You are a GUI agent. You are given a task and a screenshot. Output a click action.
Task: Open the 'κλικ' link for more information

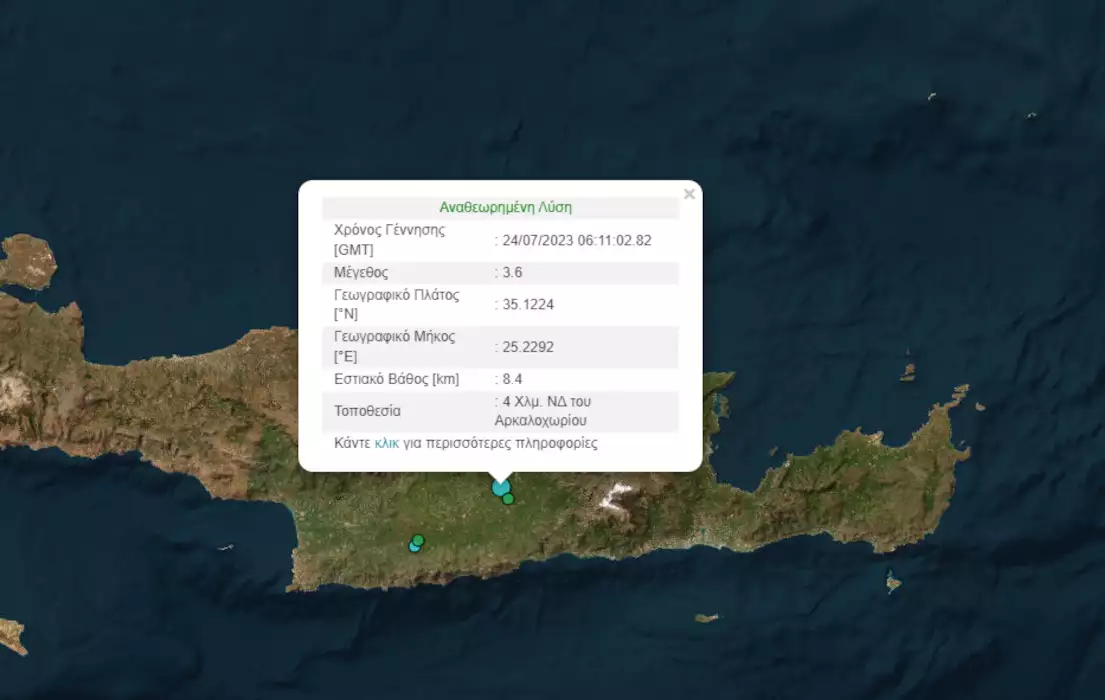(x=386, y=443)
